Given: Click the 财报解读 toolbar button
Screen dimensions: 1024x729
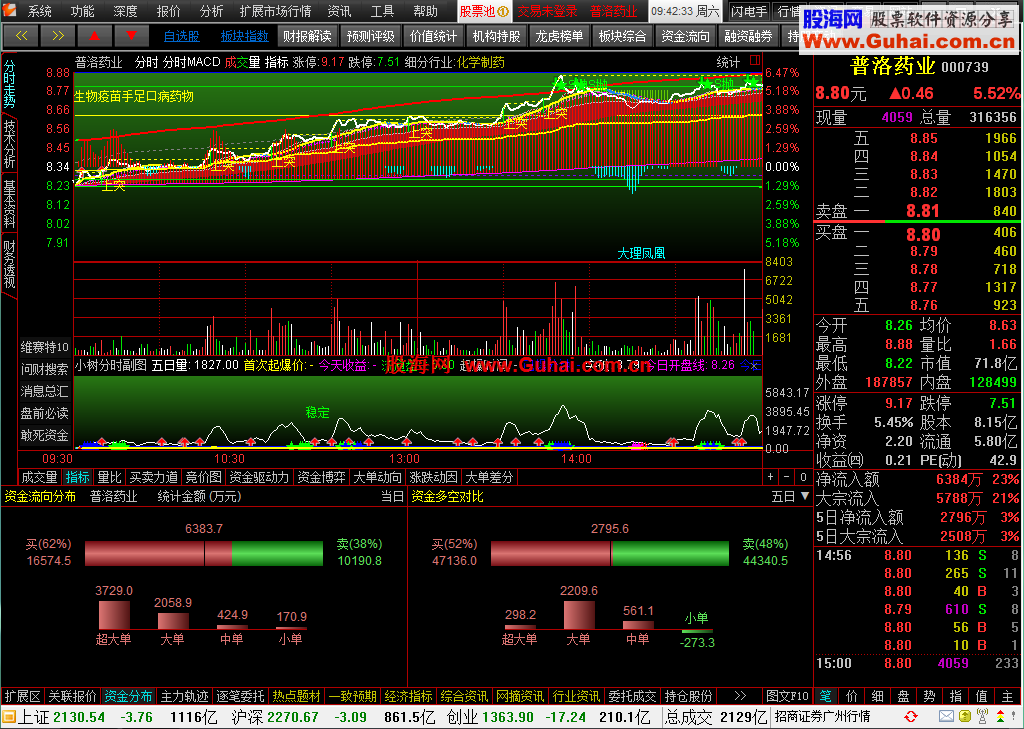Looking at the screenshot, I should (x=307, y=37).
